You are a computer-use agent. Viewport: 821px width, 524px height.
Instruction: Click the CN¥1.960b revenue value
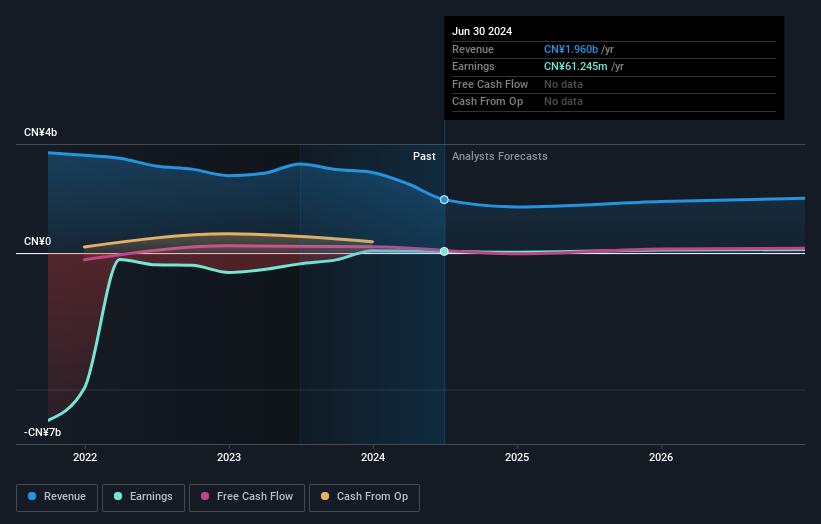tap(571, 49)
